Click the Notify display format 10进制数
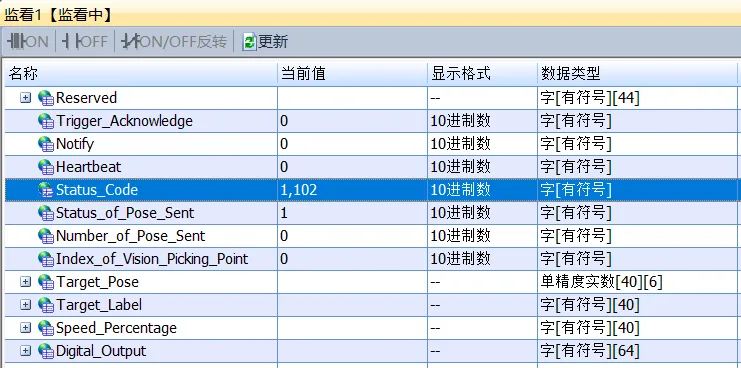Screen dimensions: 741x368 (460, 144)
